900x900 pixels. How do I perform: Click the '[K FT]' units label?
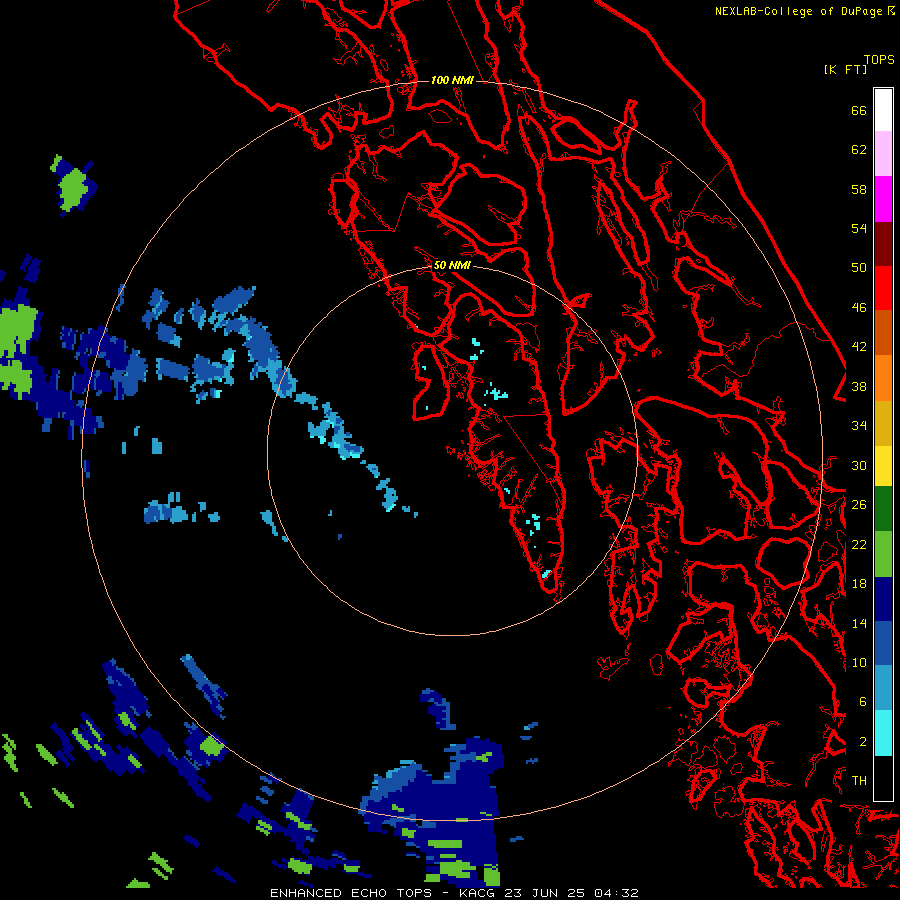pos(845,69)
